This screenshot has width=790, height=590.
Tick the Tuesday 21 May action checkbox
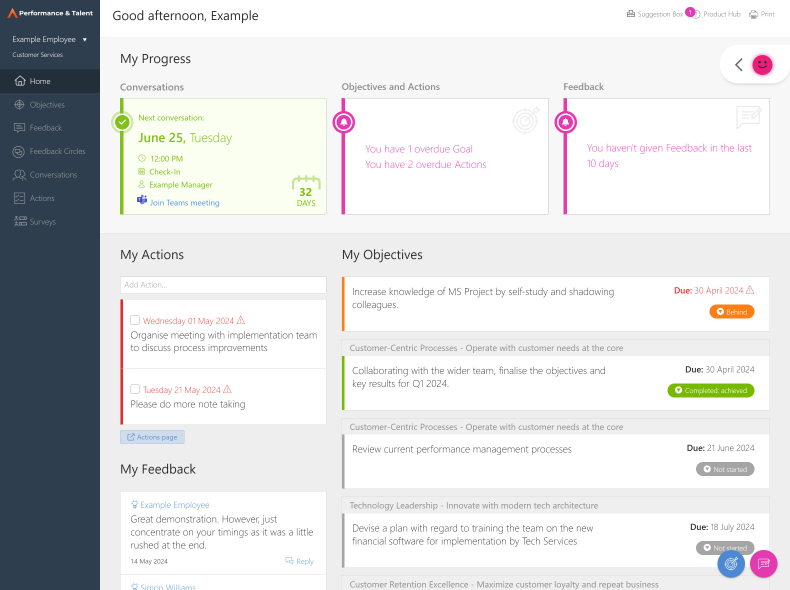(135, 389)
